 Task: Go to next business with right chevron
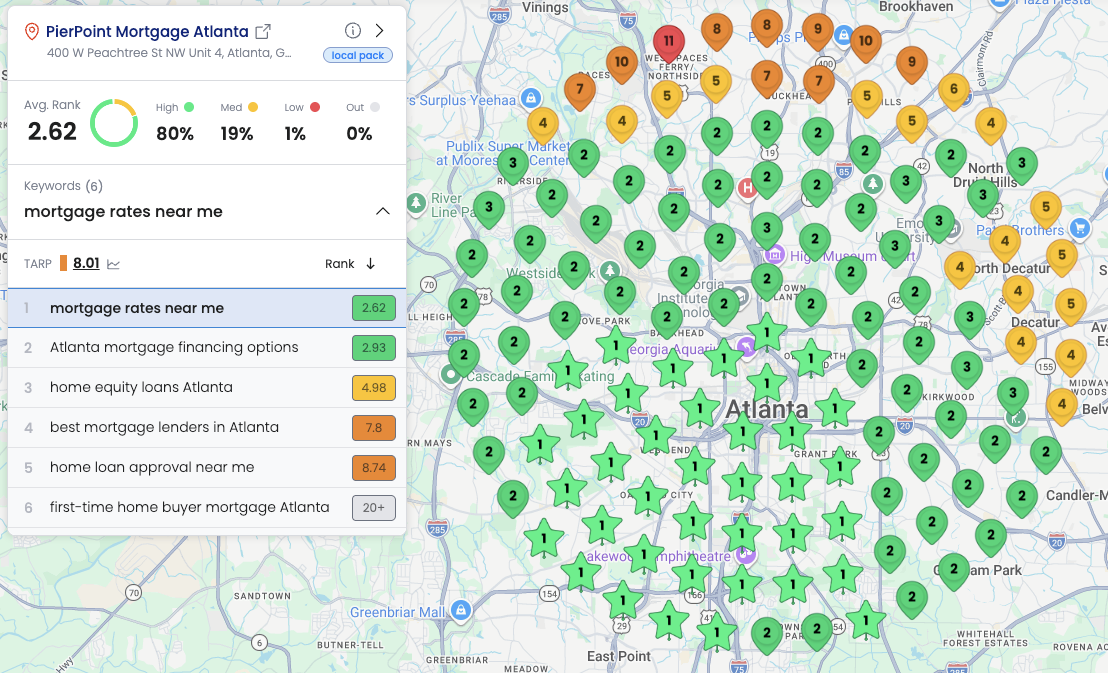pos(379,30)
